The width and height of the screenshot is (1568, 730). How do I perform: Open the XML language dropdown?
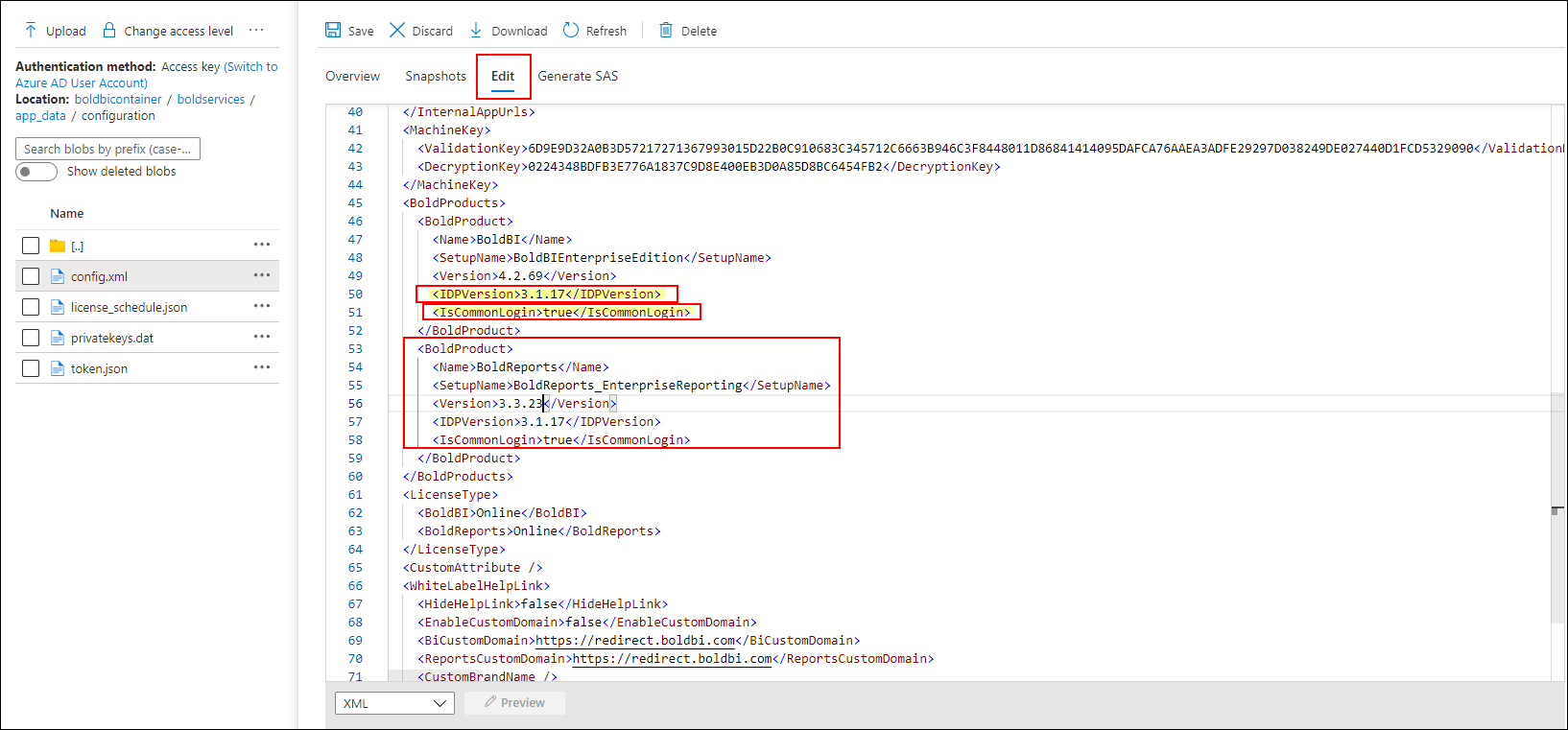(394, 703)
